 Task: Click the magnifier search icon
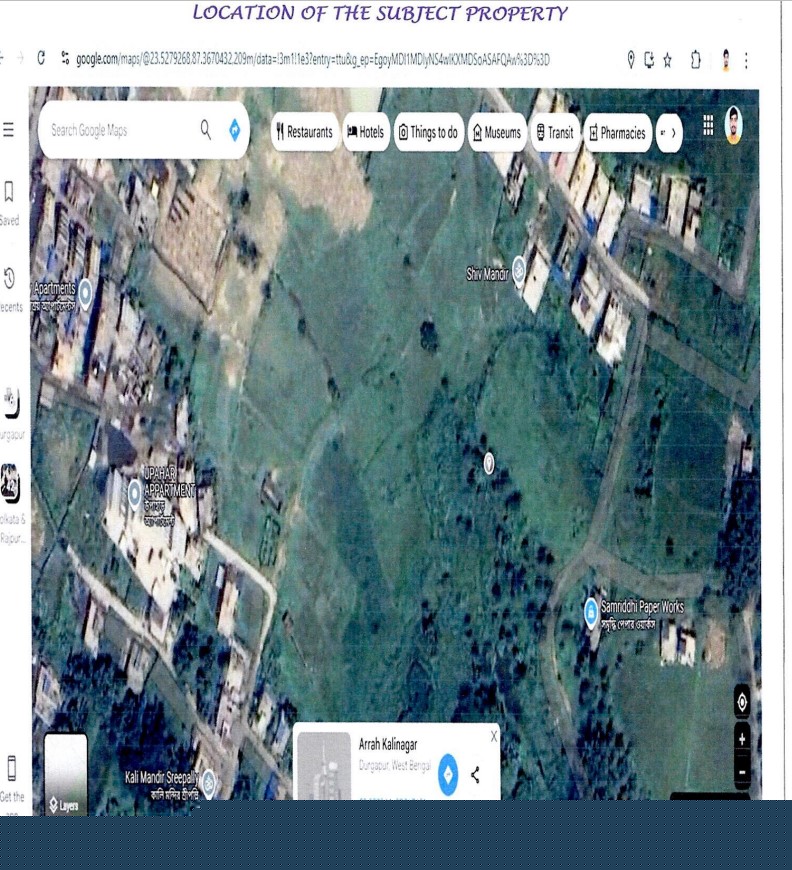point(206,130)
